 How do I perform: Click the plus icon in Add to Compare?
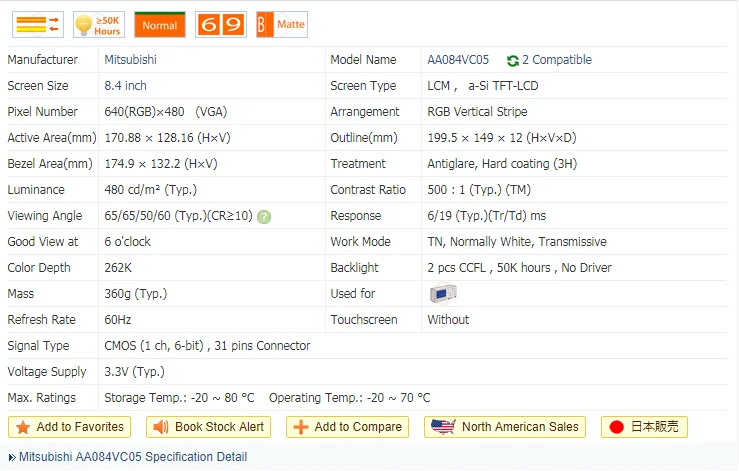point(301,427)
